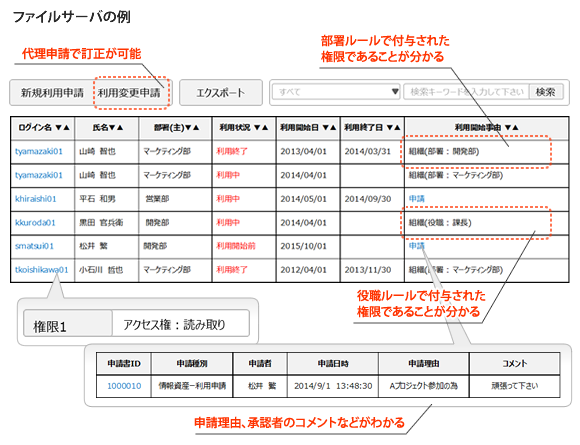Sort by 利用開始事由 column arrows
Viewport: 580px width, 445px height.
pos(512,128)
